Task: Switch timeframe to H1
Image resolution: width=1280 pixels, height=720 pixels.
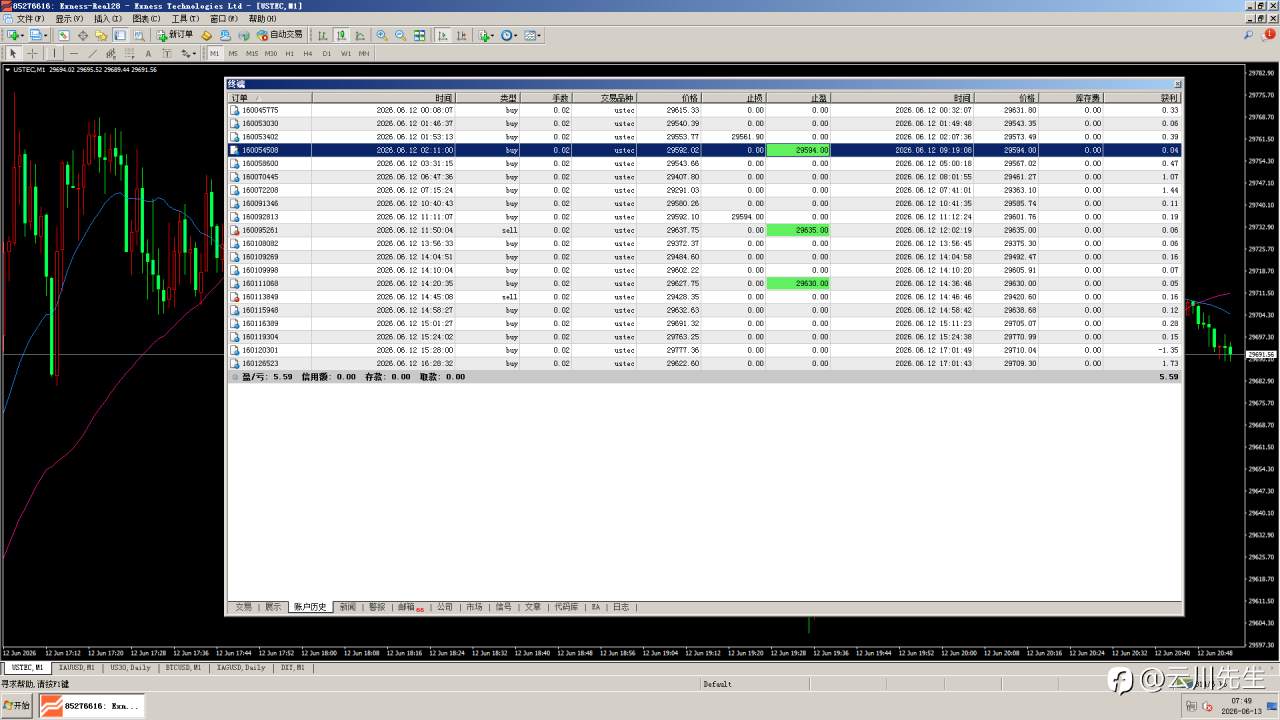Action: click(x=289, y=53)
